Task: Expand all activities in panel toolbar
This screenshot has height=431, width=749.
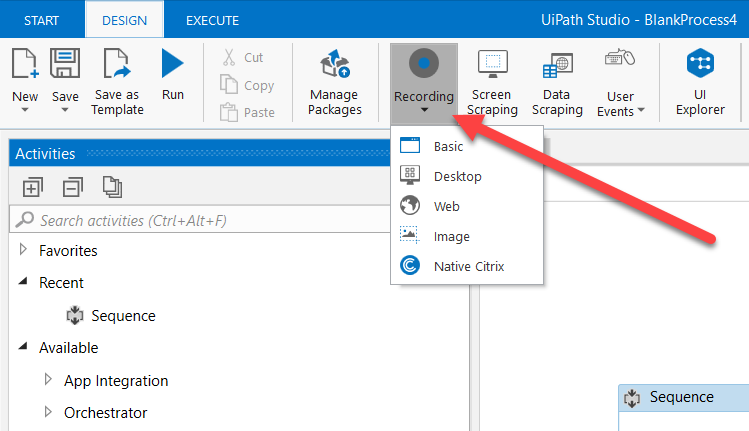Action: [x=33, y=186]
